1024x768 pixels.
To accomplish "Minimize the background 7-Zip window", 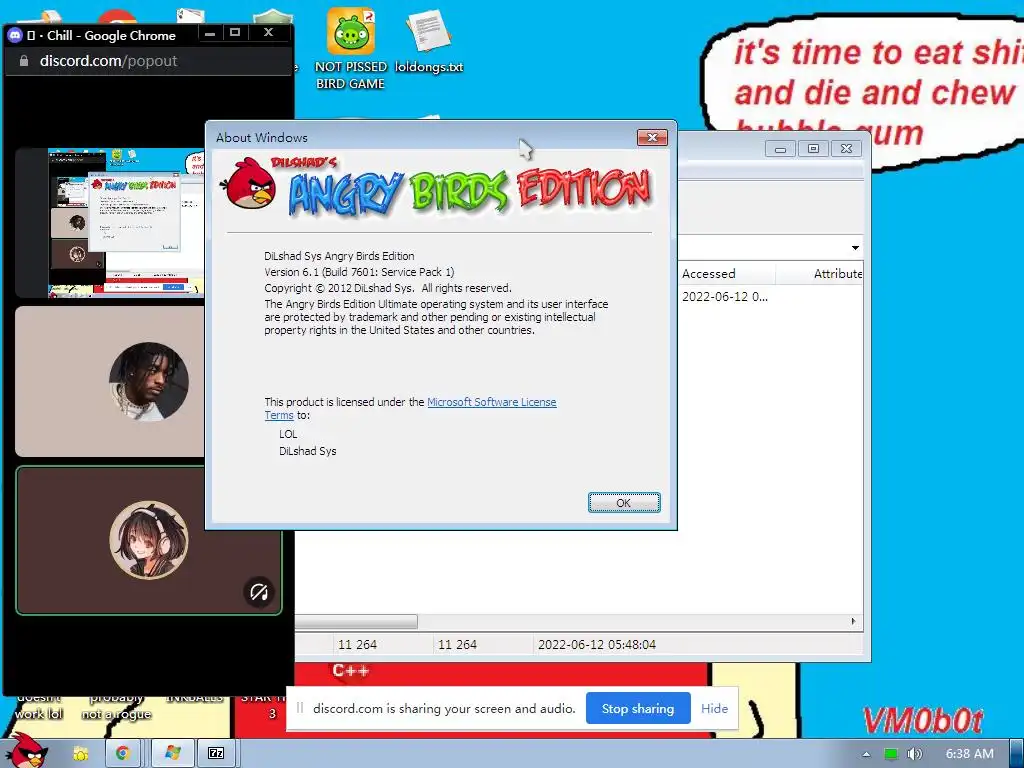I will coord(780,149).
